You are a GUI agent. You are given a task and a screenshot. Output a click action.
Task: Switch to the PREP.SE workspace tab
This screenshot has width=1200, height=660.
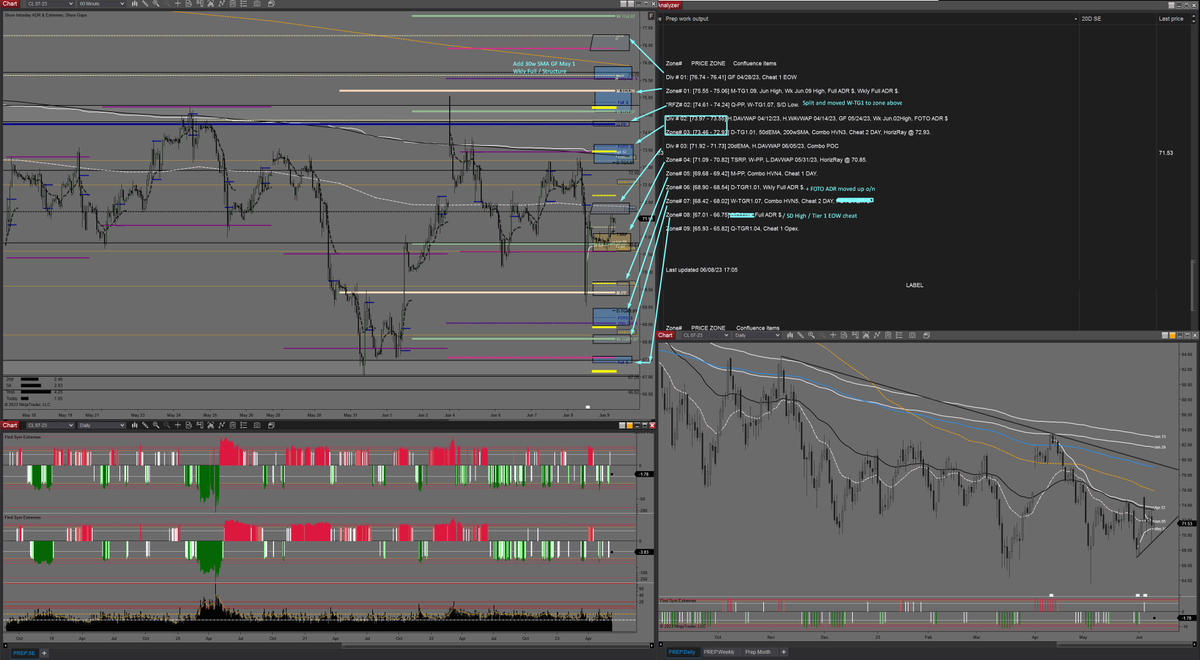tap(24, 653)
